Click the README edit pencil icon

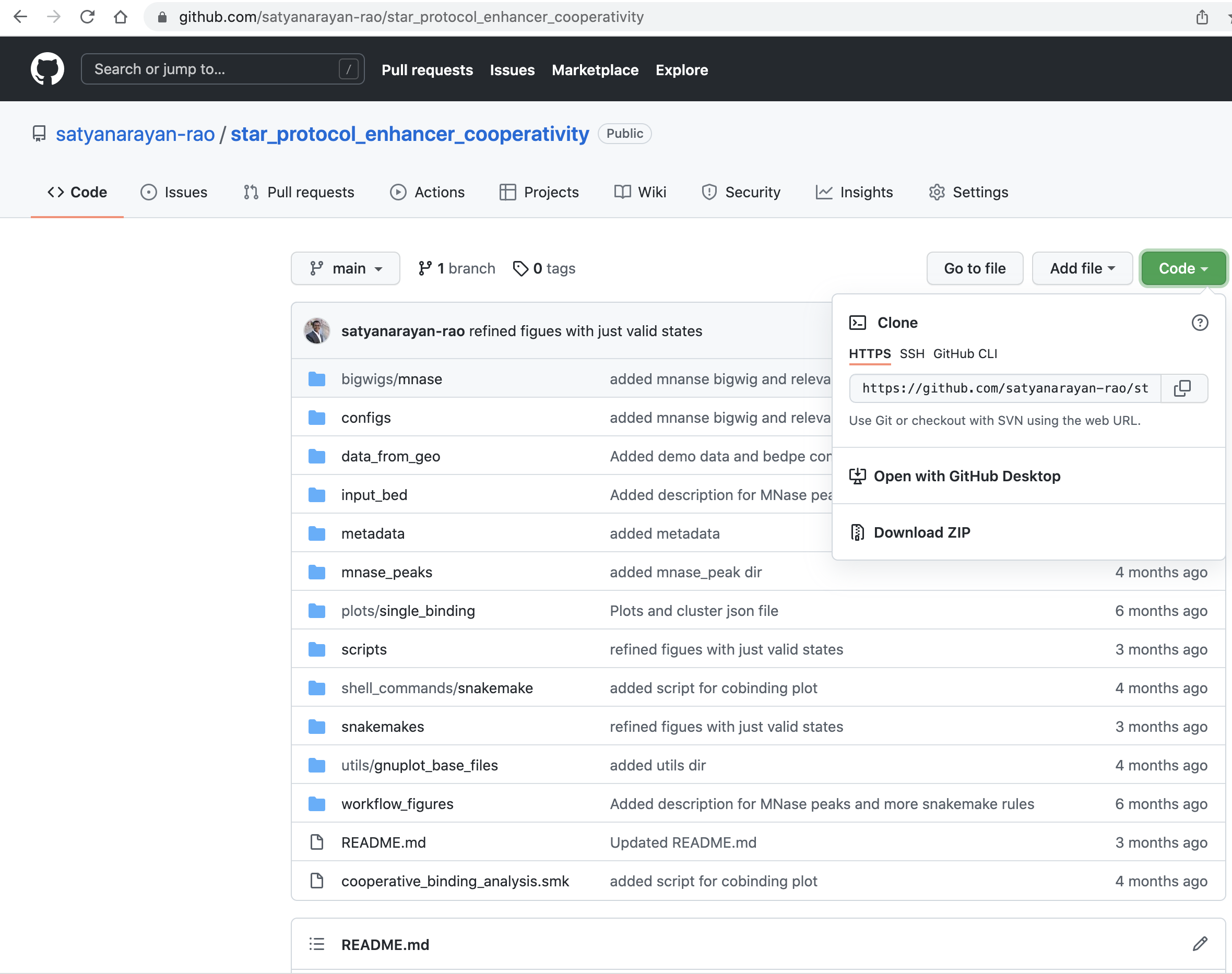[1200, 944]
